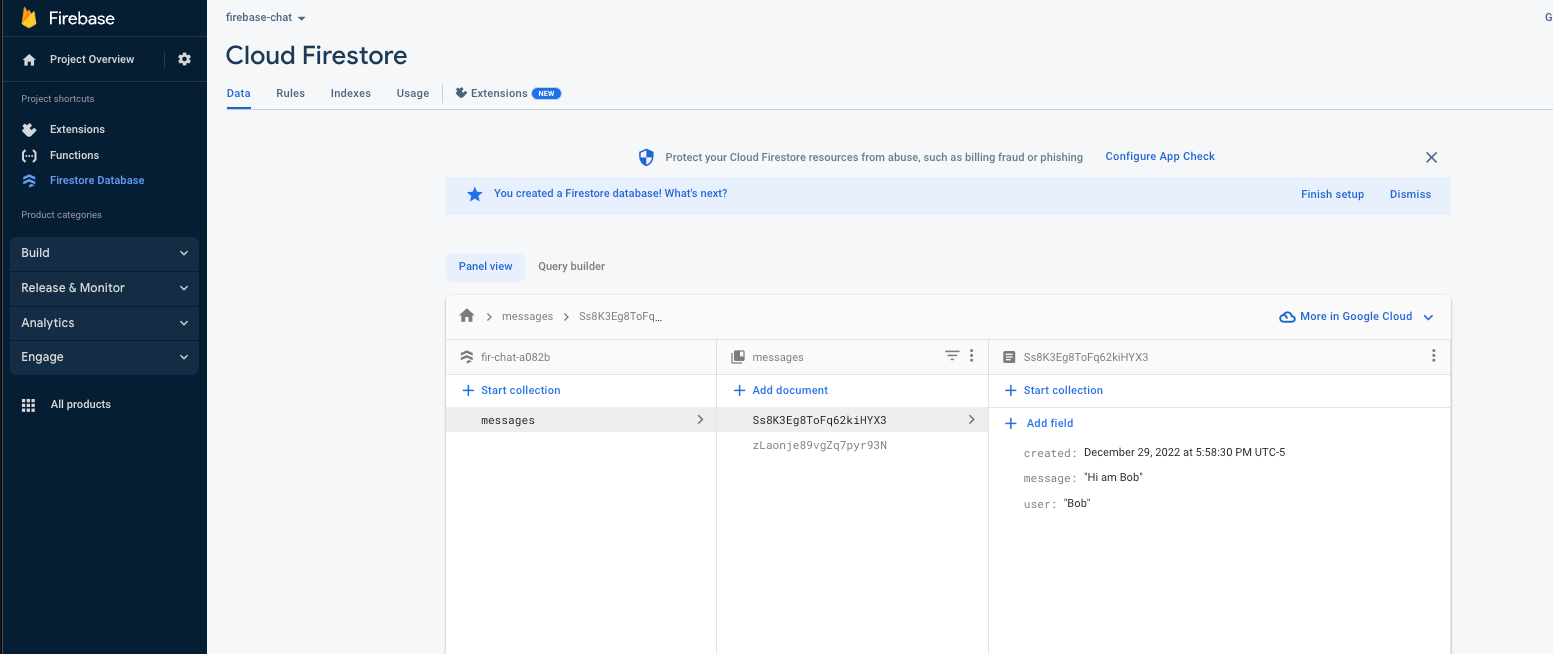
Task: Click the Extensions sidebar icon
Action: click(x=29, y=129)
